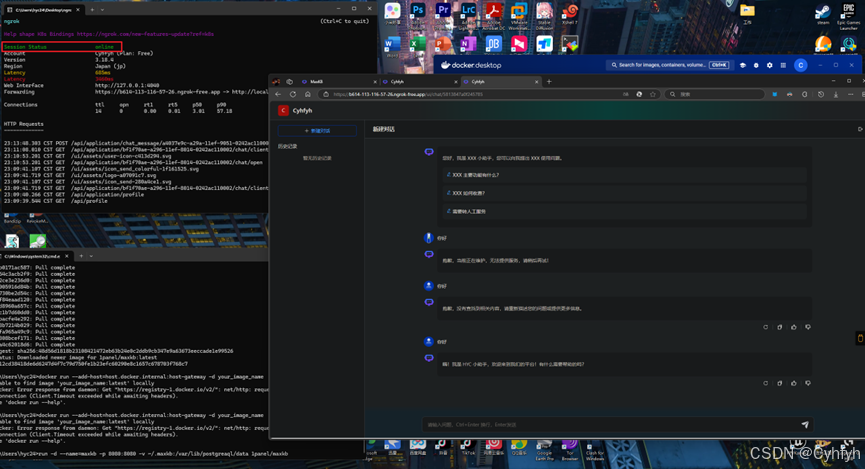Open the Word desktop shortcut
Screen dimensions: 865x469
[392, 44]
